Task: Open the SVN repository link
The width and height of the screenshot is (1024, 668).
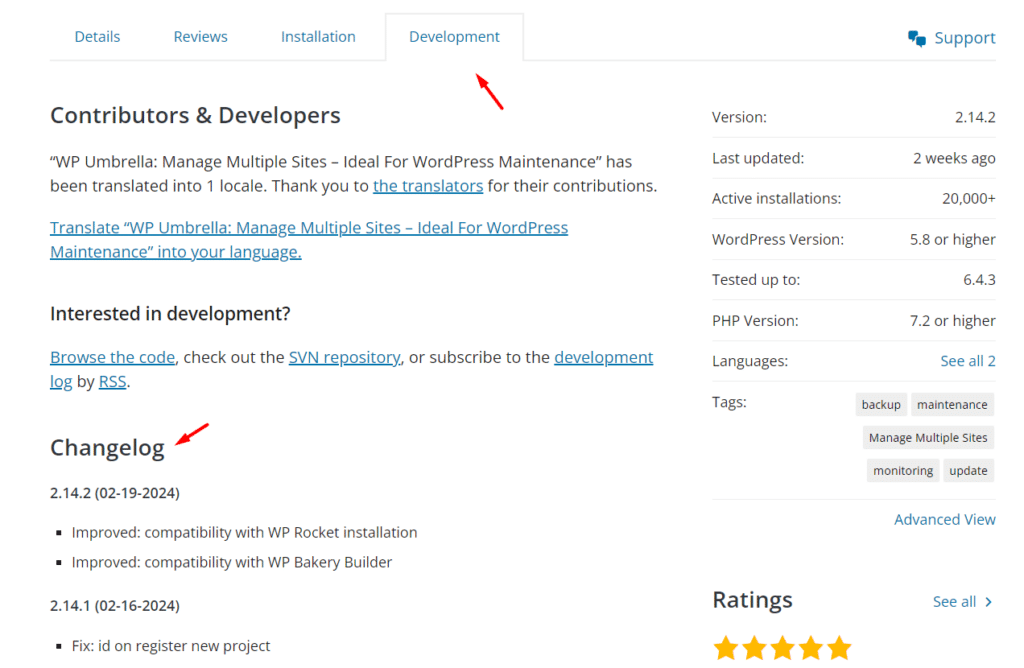Action: 345,358
